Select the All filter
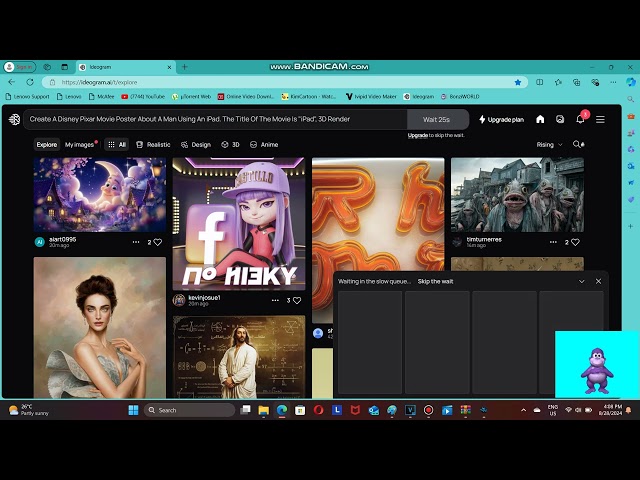This screenshot has width=640, height=480. 117,144
